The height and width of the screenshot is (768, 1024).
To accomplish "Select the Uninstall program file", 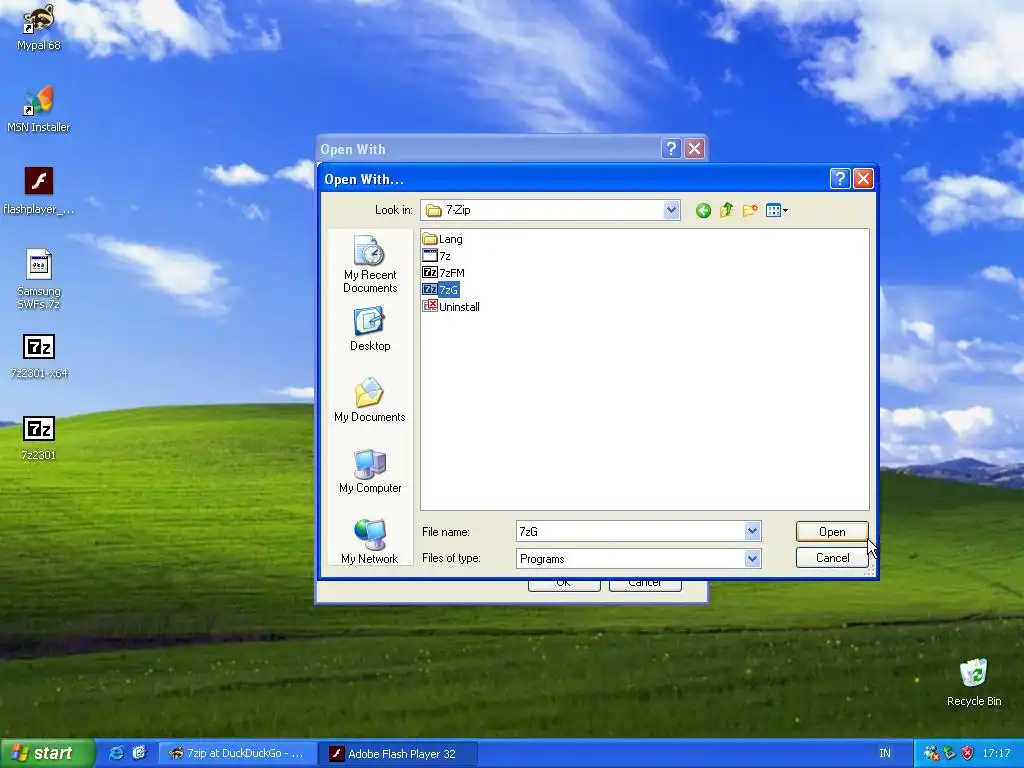I will 451,307.
